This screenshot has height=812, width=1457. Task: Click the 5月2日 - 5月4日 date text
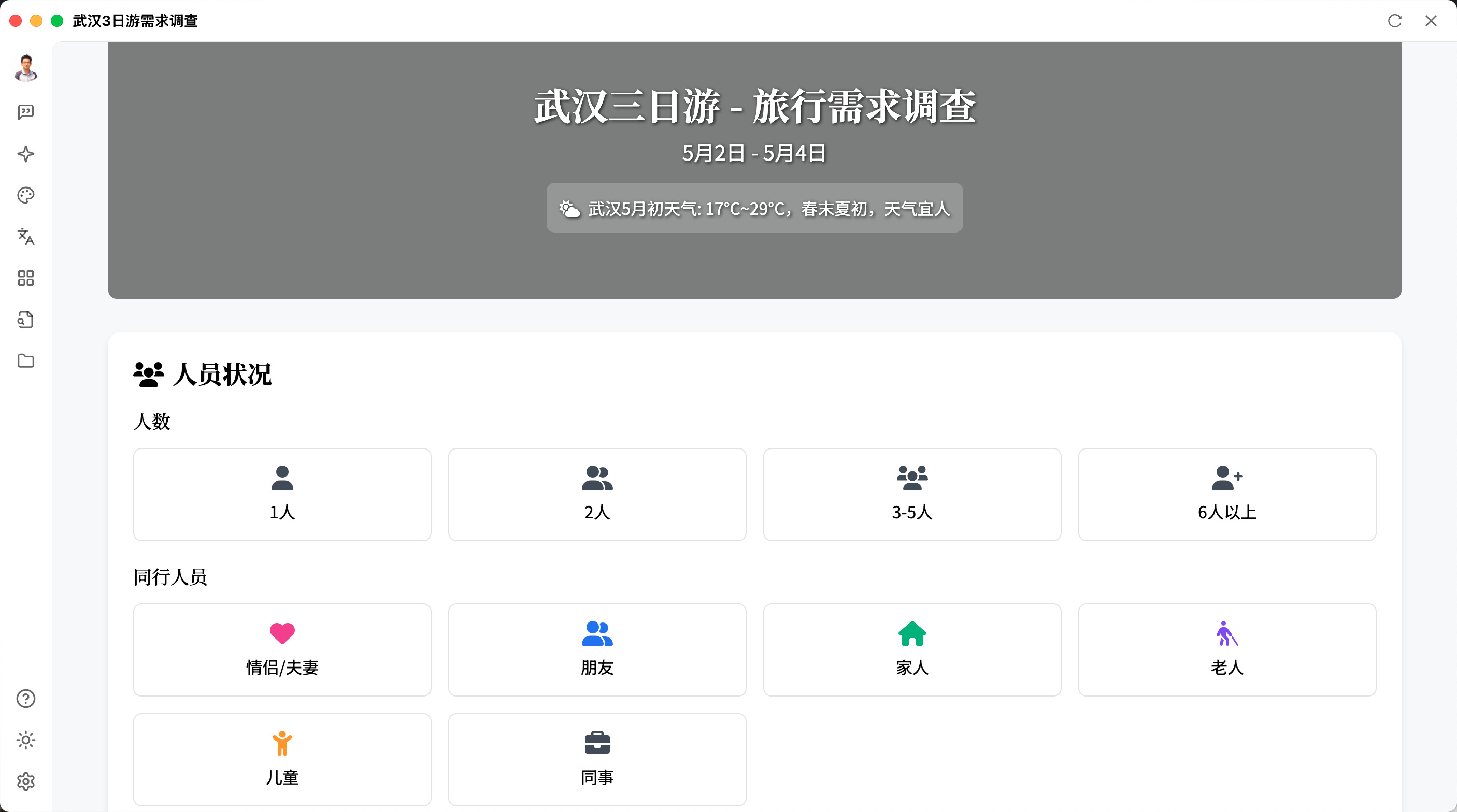(754, 153)
